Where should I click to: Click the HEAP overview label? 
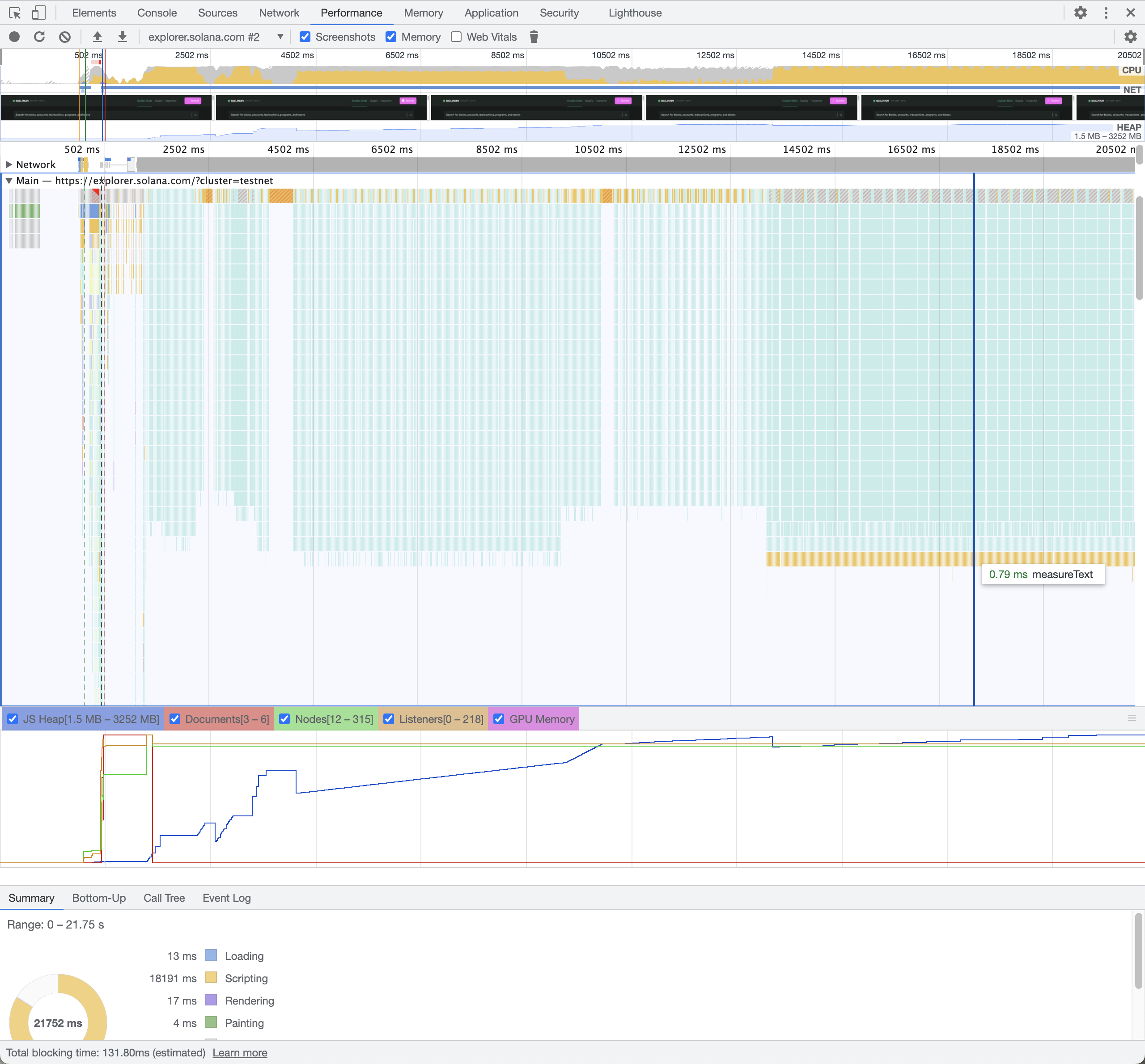(x=1128, y=127)
